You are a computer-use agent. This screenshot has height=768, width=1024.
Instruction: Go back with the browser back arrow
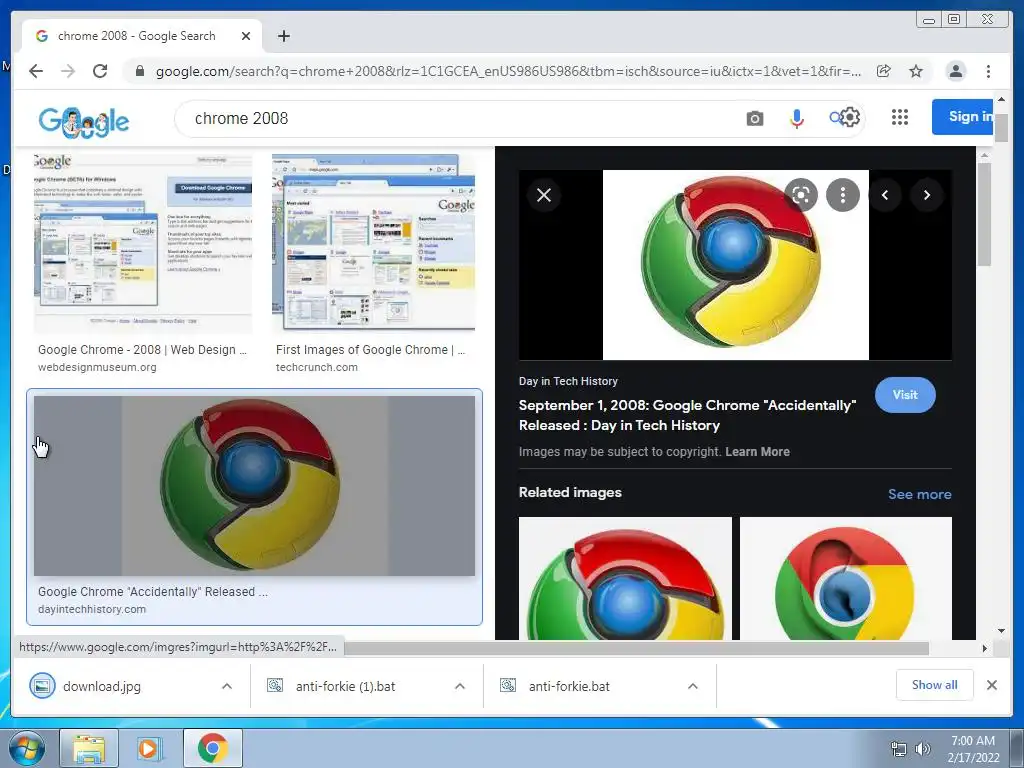click(x=36, y=71)
